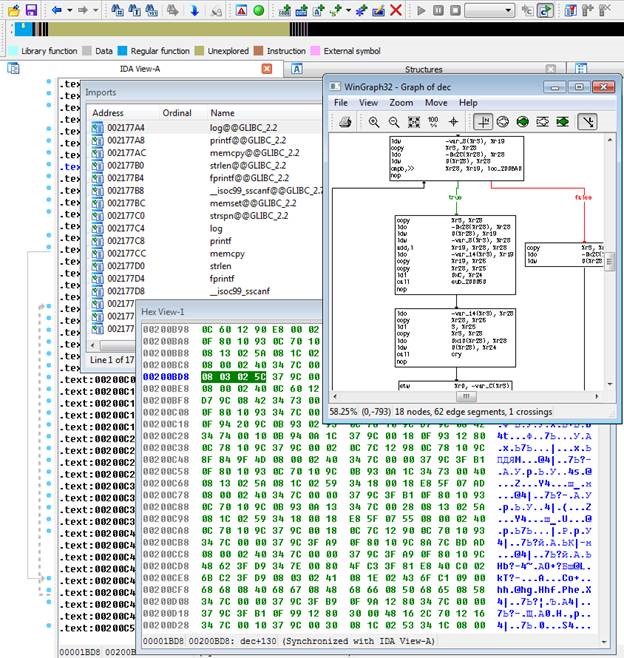Image resolution: width=624 pixels, height=658 pixels.
Task: Click WinGraph32 vertical scrollbar down arrow
Action: point(610,384)
